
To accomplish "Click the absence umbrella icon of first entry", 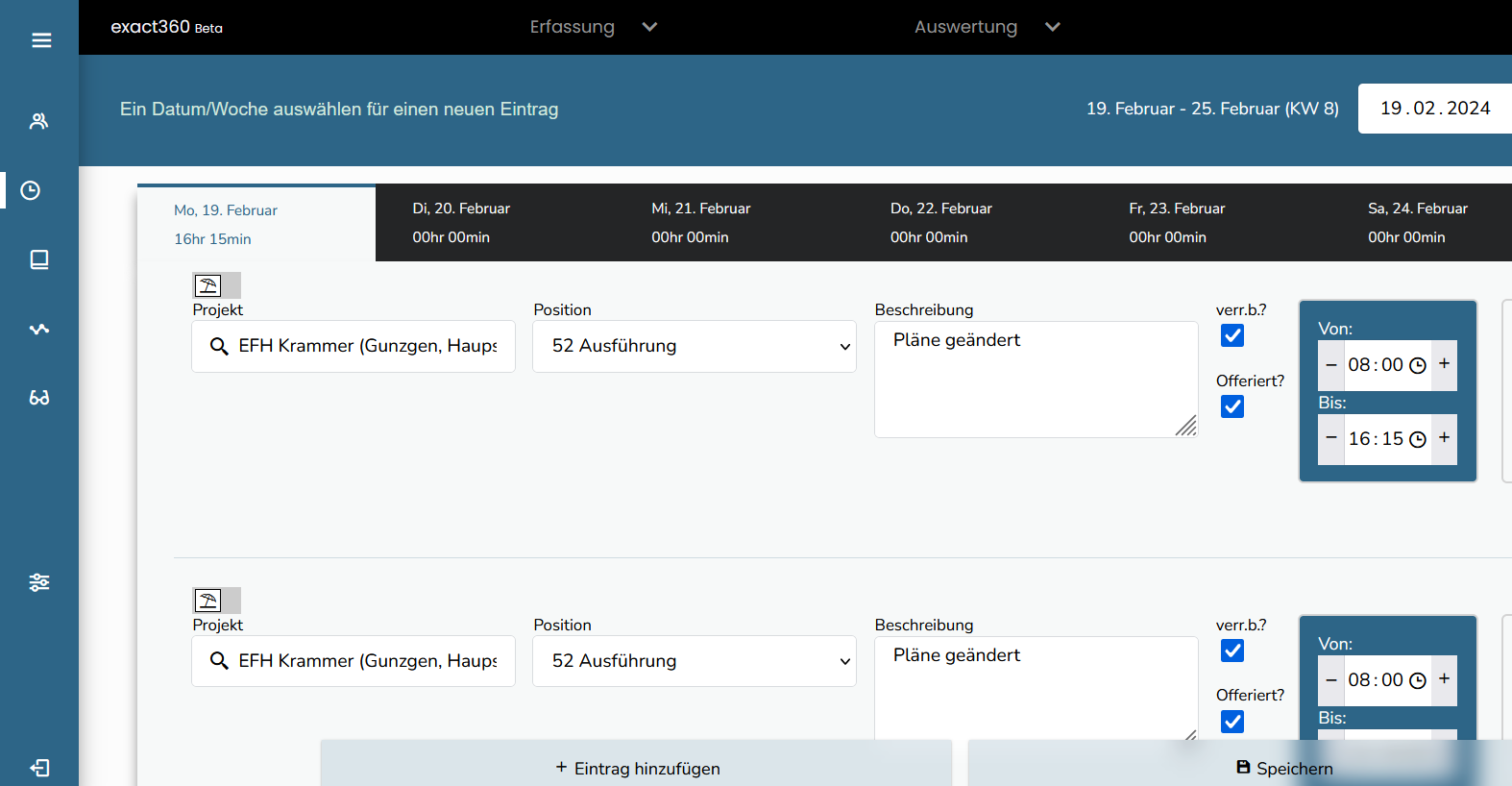I will [x=208, y=285].
